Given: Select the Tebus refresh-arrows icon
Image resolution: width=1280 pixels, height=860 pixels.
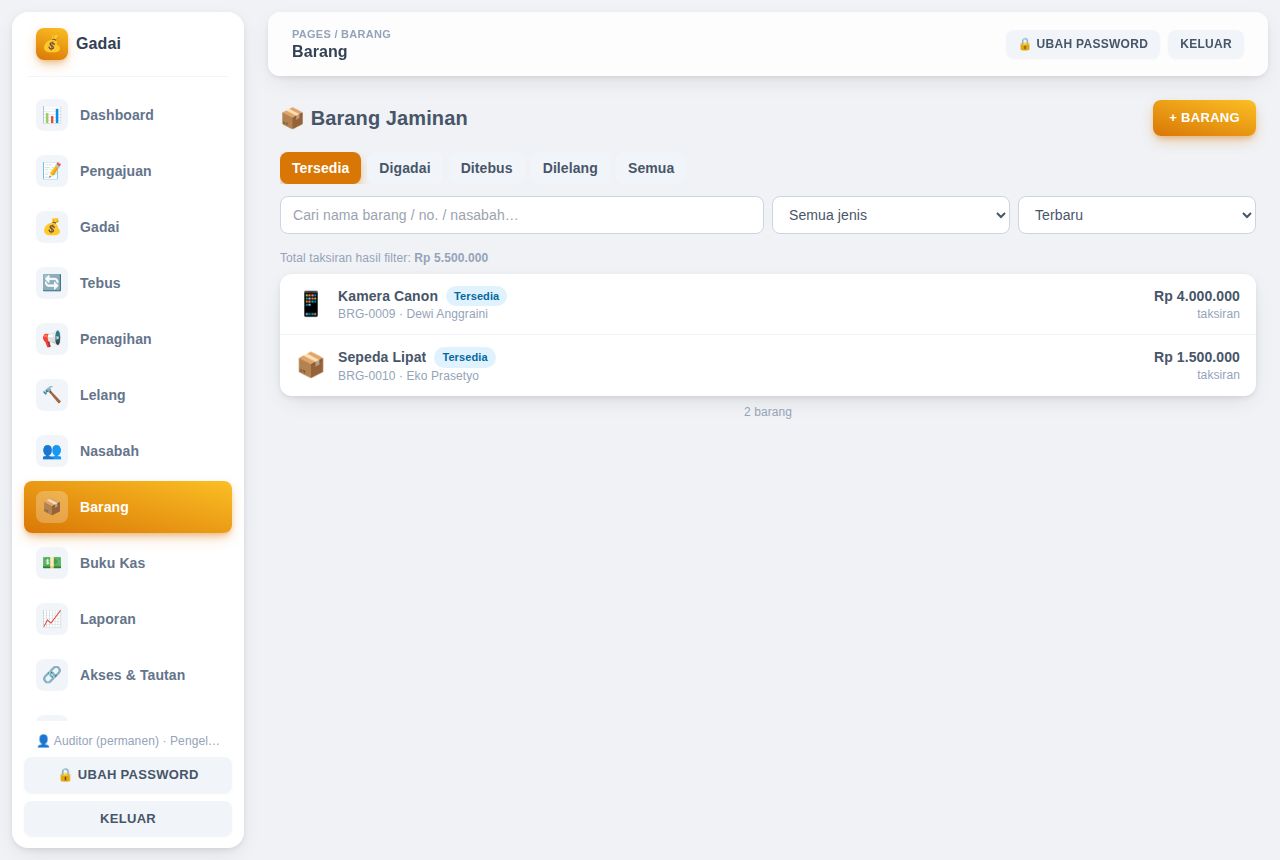Looking at the screenshot, I should tap(52, 283).
